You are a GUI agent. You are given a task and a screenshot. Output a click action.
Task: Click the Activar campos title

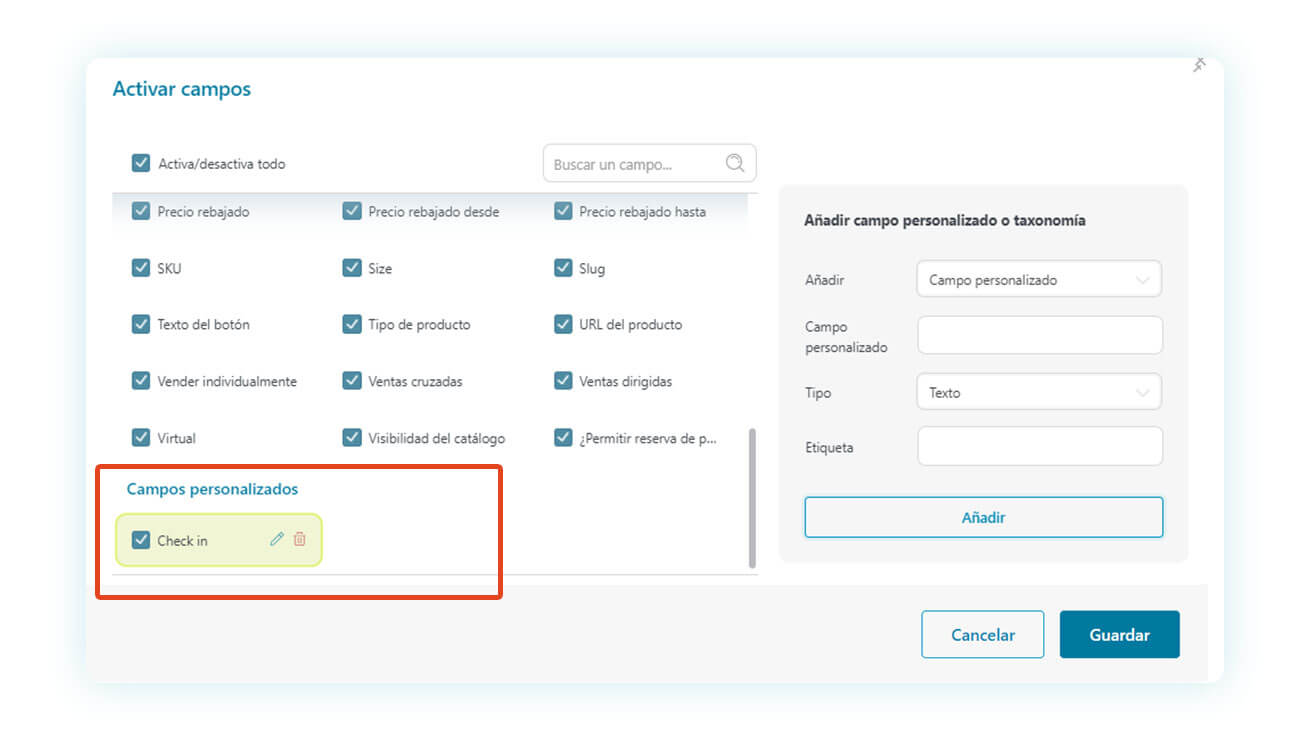[182, 89]
